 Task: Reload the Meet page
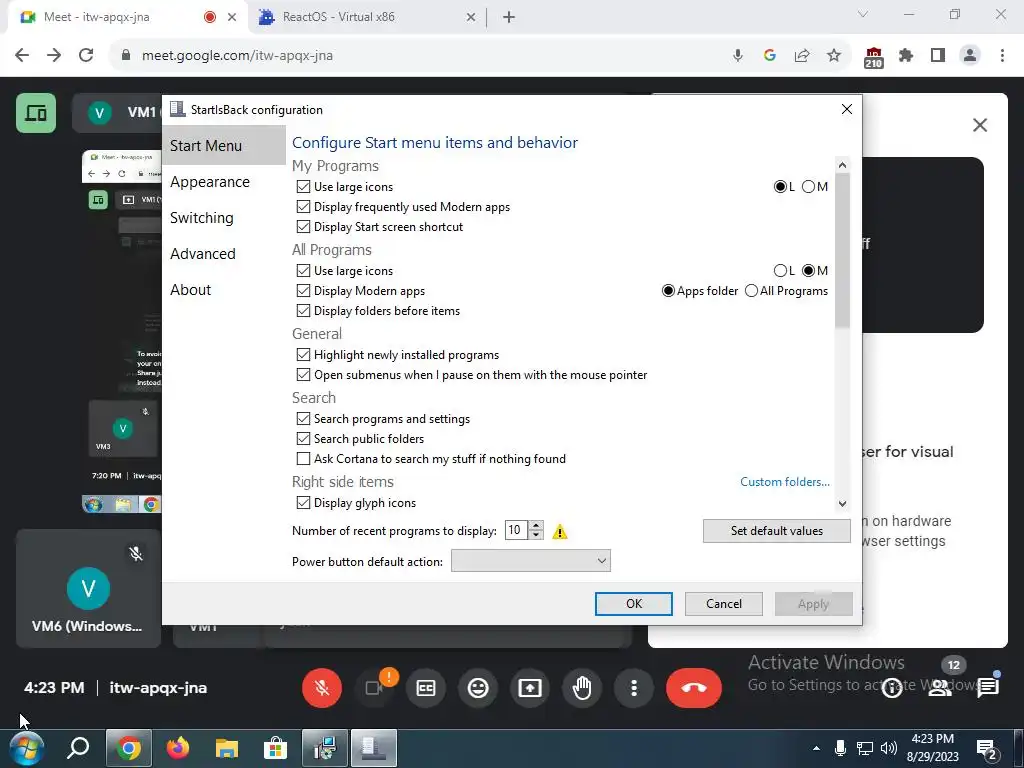[x=86, y=56]
